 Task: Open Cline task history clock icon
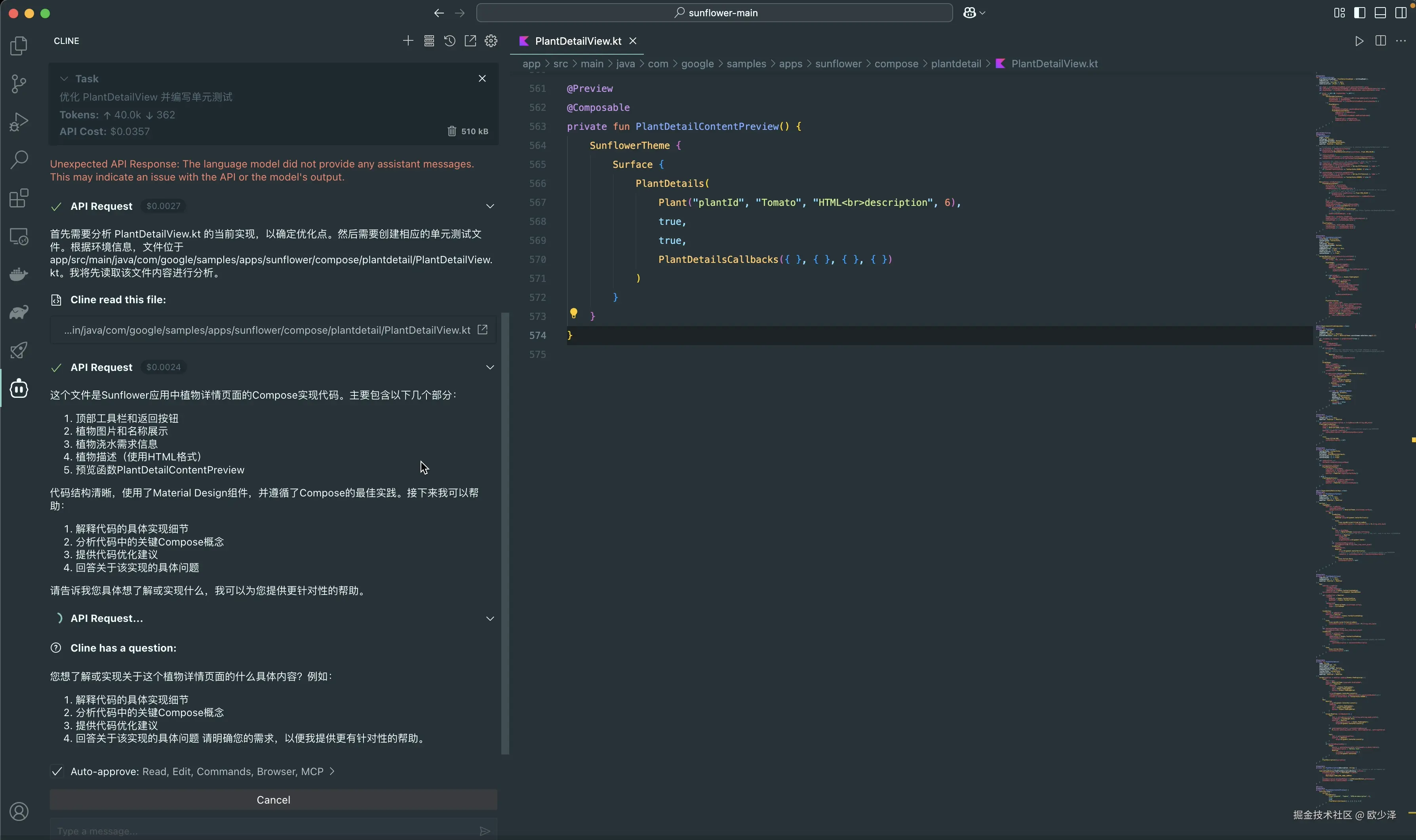tap(449, 41)
